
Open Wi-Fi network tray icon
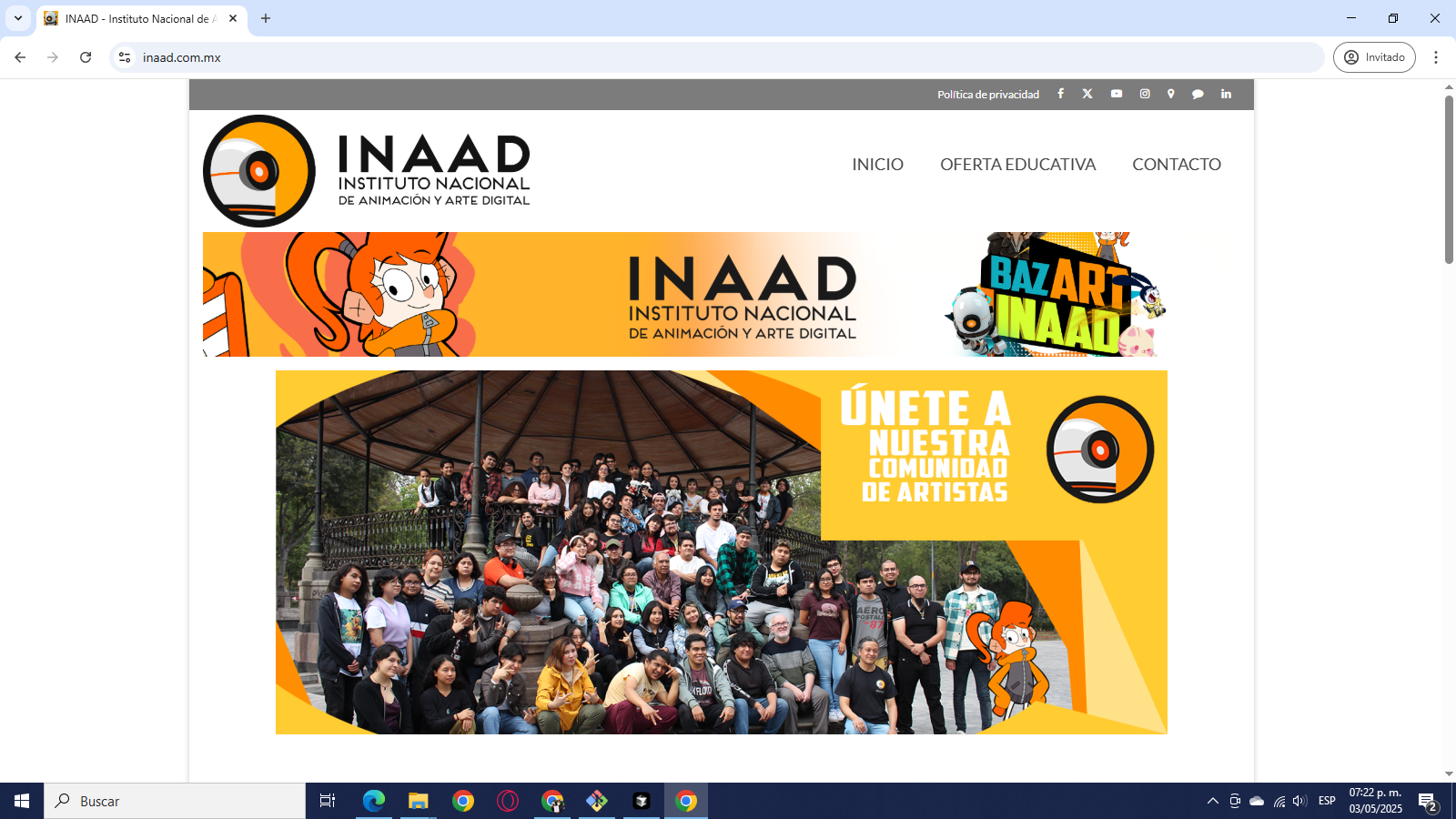[x=1279, y=801]
